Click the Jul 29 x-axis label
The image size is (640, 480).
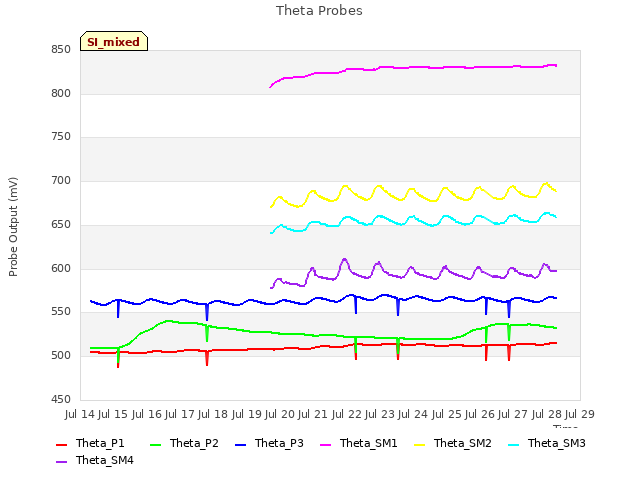(x=580, y=414)
